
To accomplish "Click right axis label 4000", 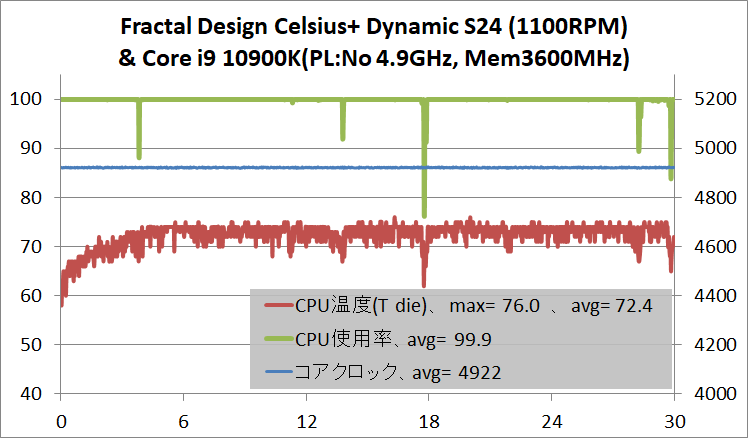I will click(715, 394).
